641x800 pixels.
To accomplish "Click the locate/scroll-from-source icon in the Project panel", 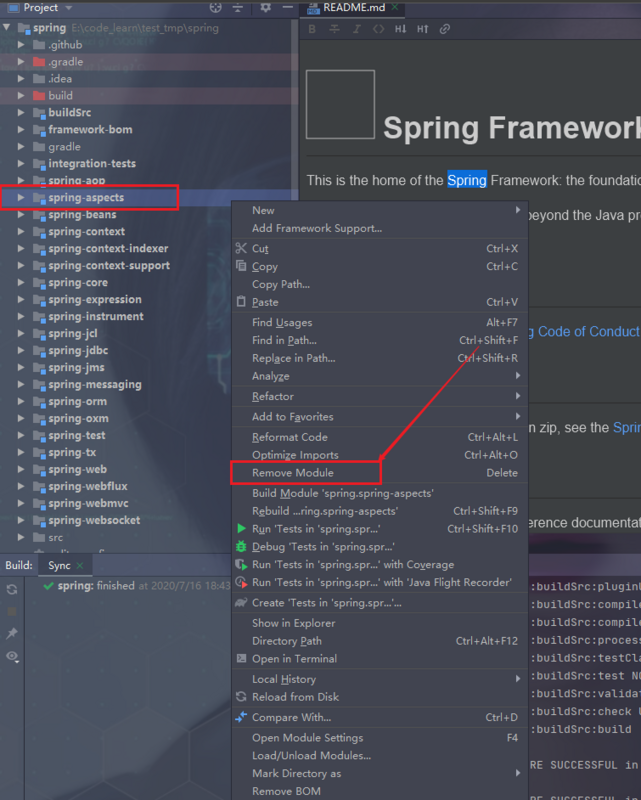I will (x=216, y=8).
